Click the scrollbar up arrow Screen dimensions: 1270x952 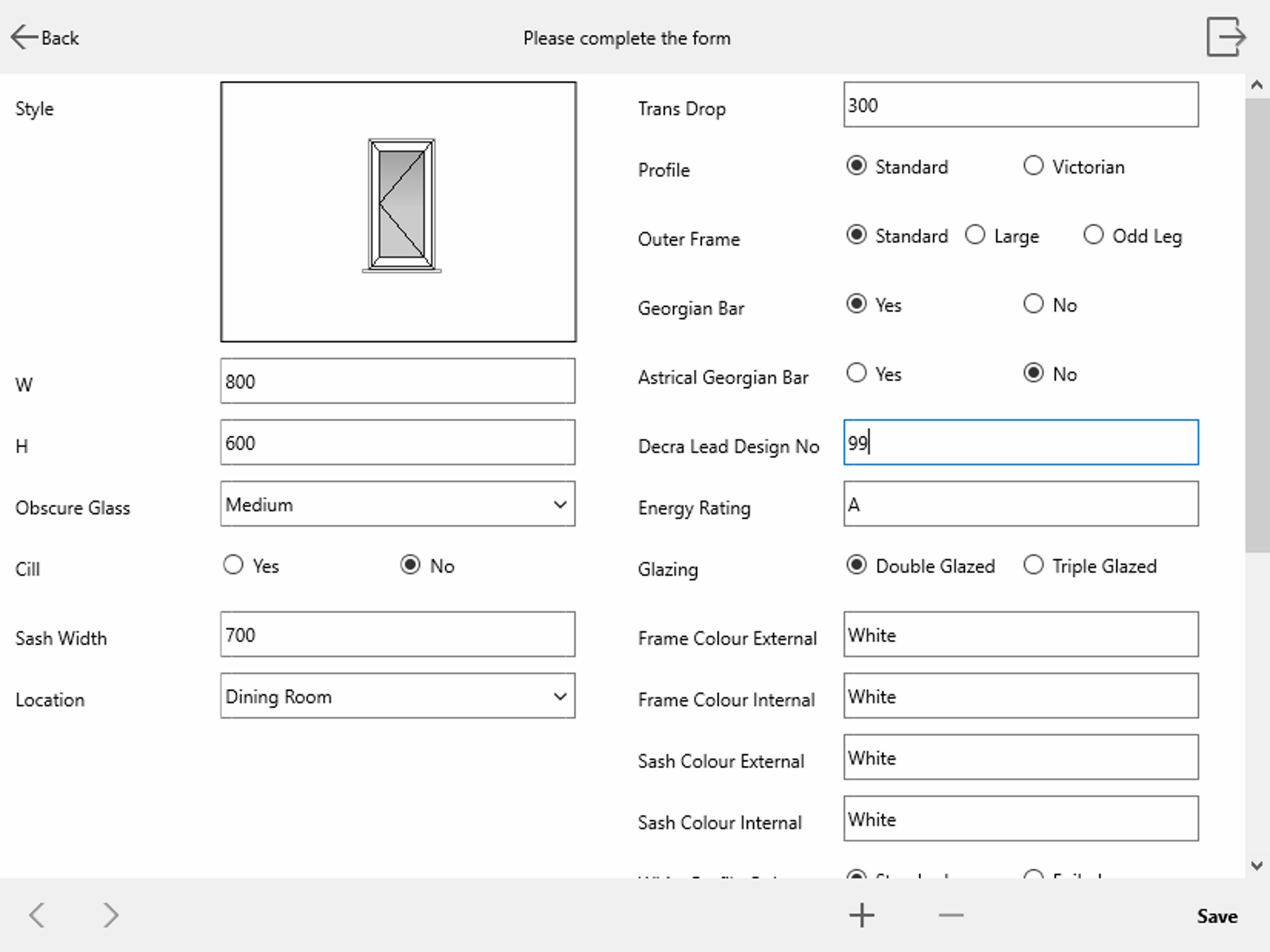[1256, 86]
